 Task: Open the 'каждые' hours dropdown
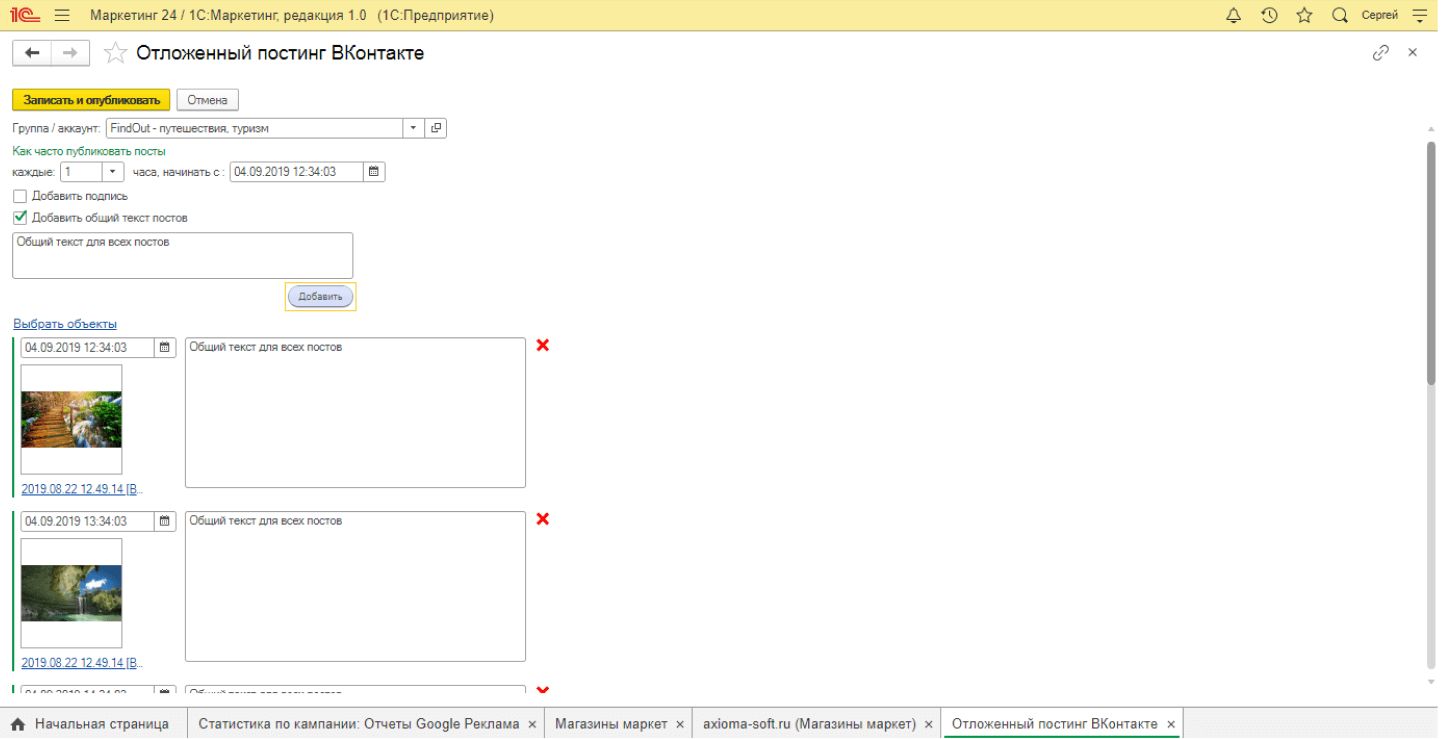pos(112,172)
